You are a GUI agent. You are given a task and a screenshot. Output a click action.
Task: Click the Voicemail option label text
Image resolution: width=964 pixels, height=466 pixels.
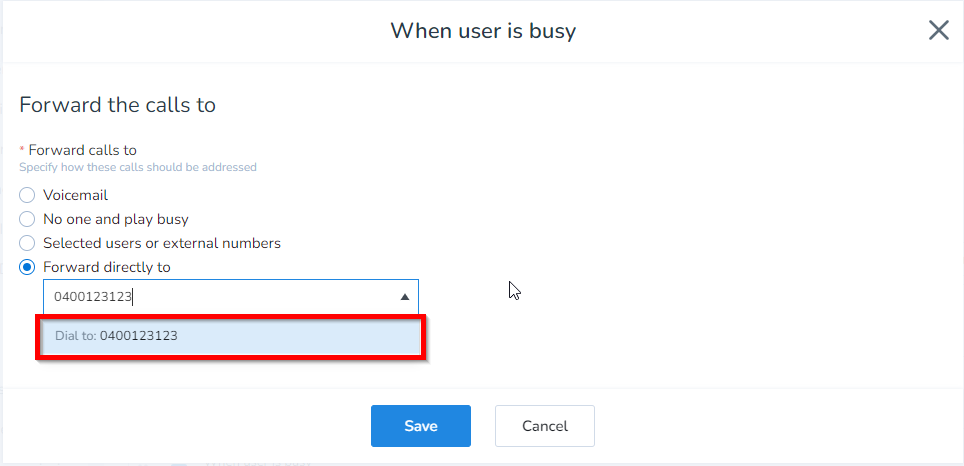click(x=75, y=195)
